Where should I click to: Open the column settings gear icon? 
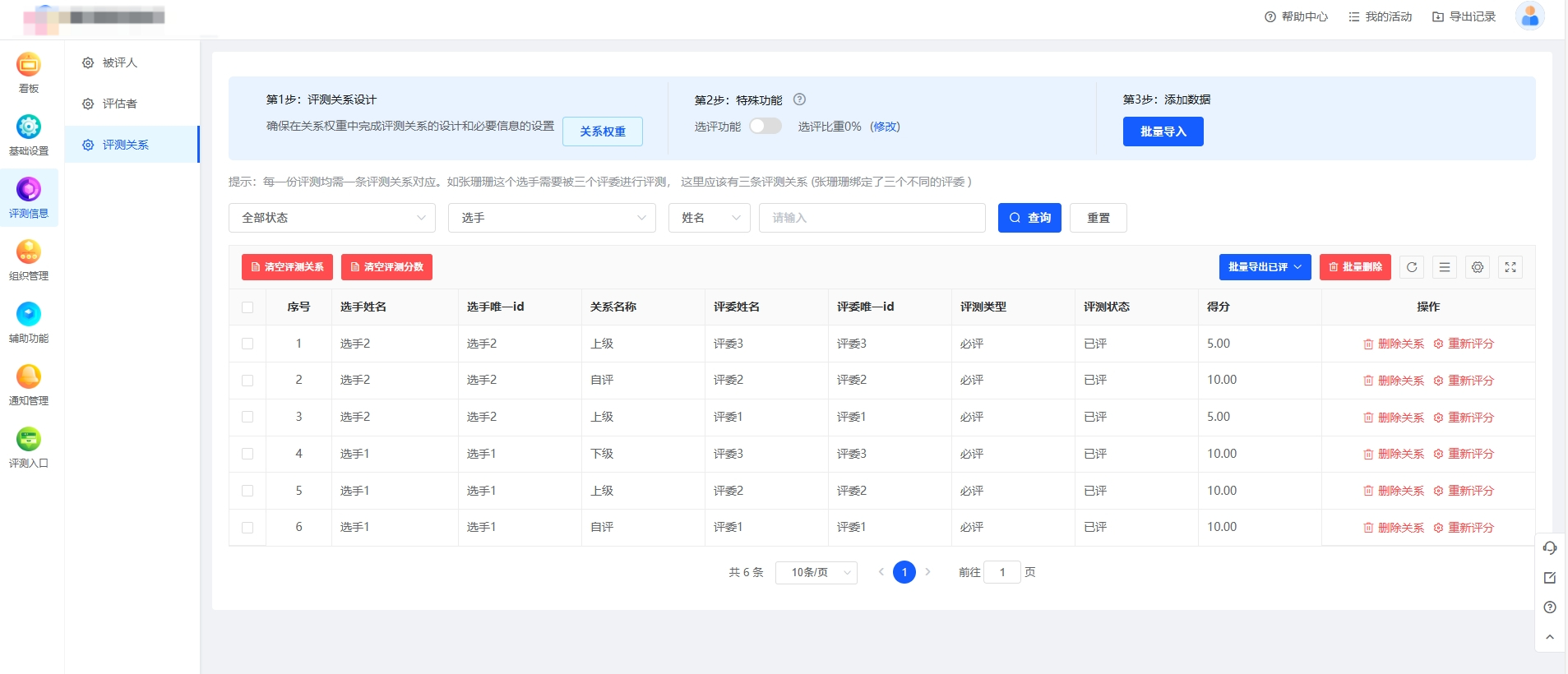tap(1478, 267)
